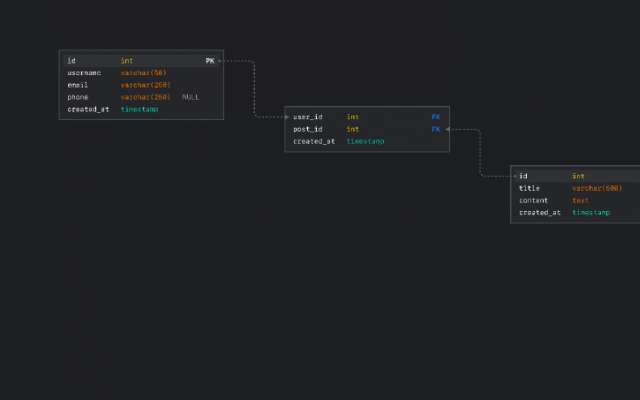Select the title column name
This screenshot has width=640, height=400.
point(529,188)
